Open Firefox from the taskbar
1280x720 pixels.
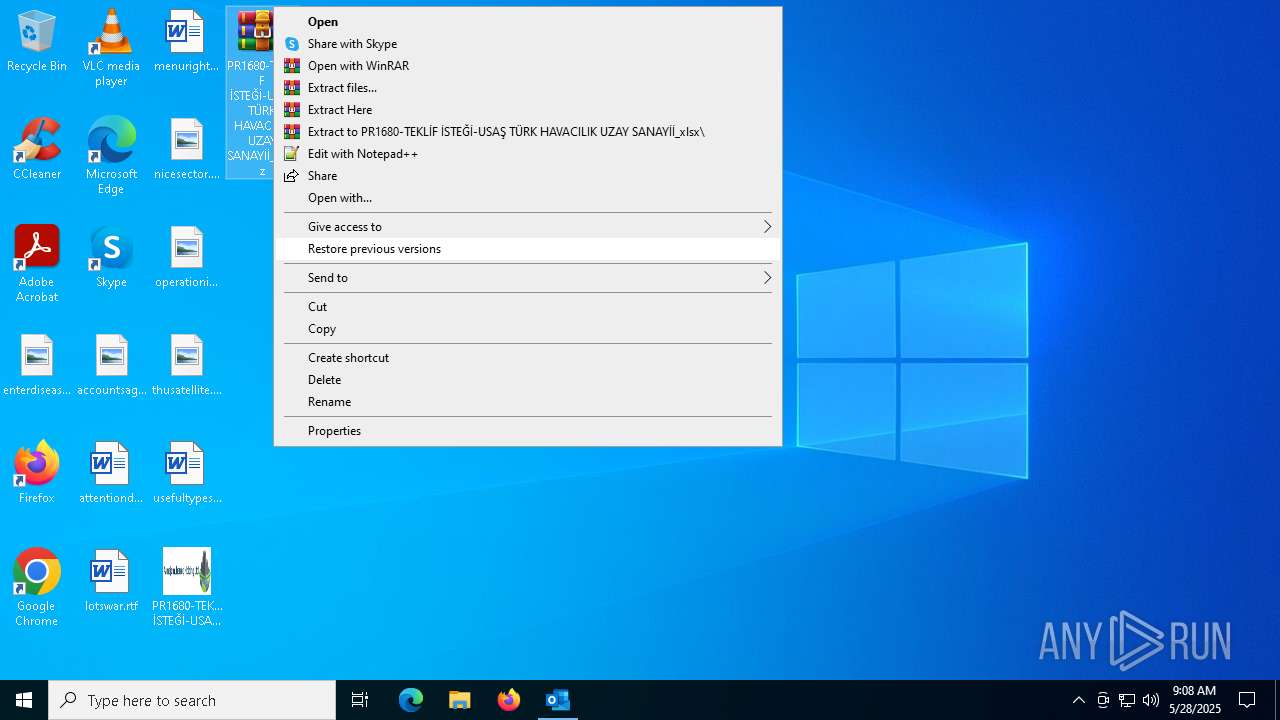509,700
